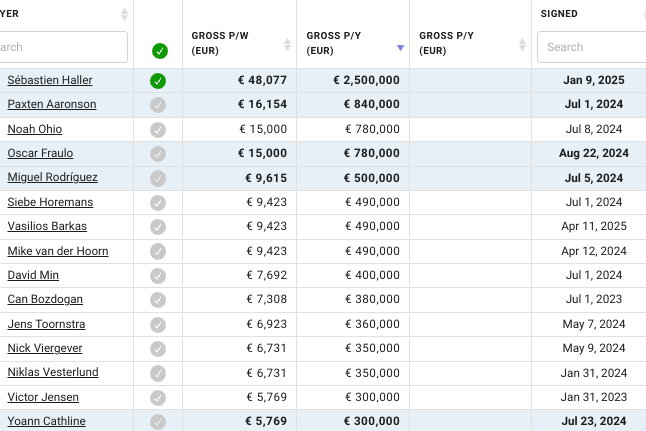
Task: Toggle the verified status for Miguel Rodríguez
Action: point(158,178)
